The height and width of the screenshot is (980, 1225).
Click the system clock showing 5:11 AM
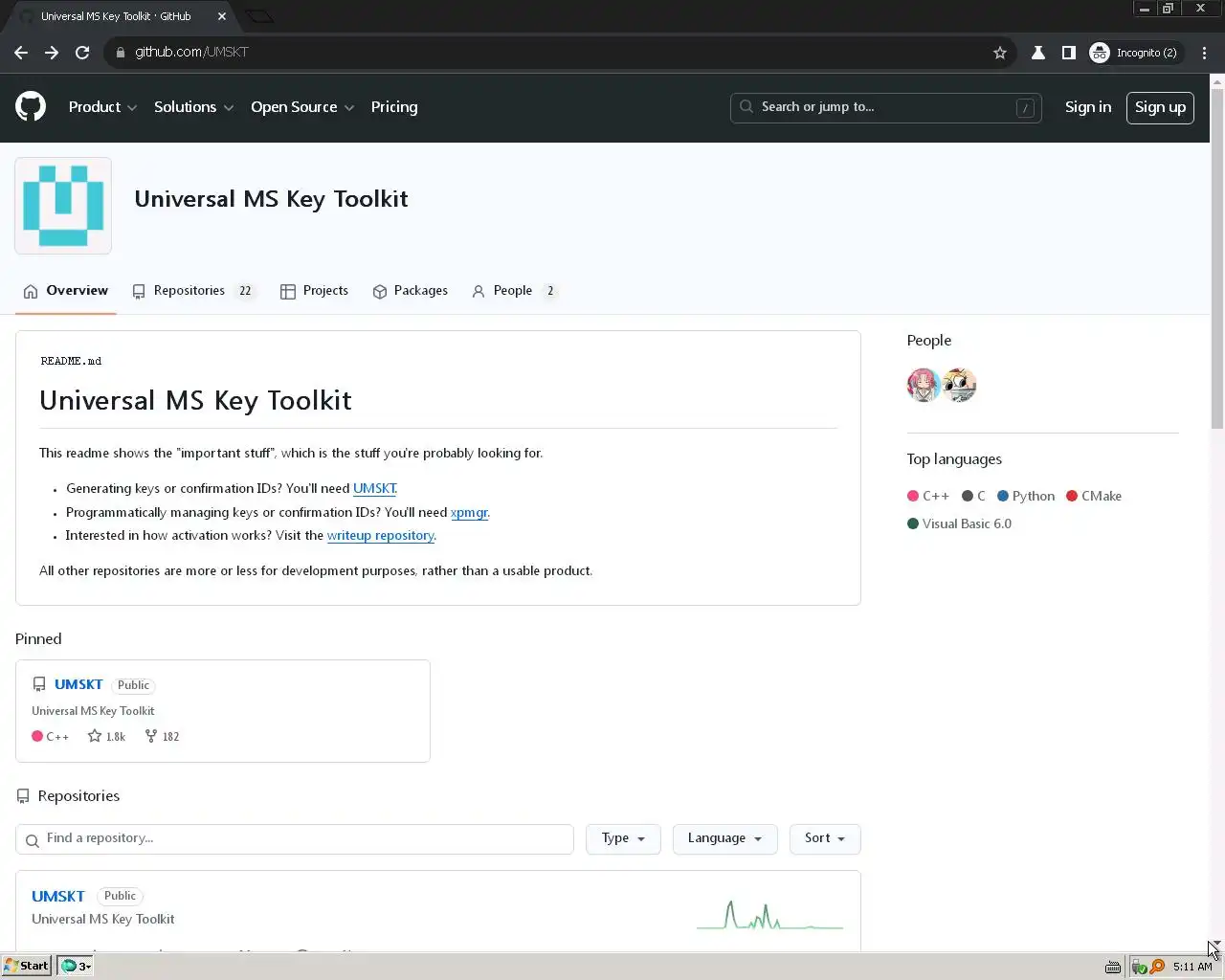[x=1192, y=967]
